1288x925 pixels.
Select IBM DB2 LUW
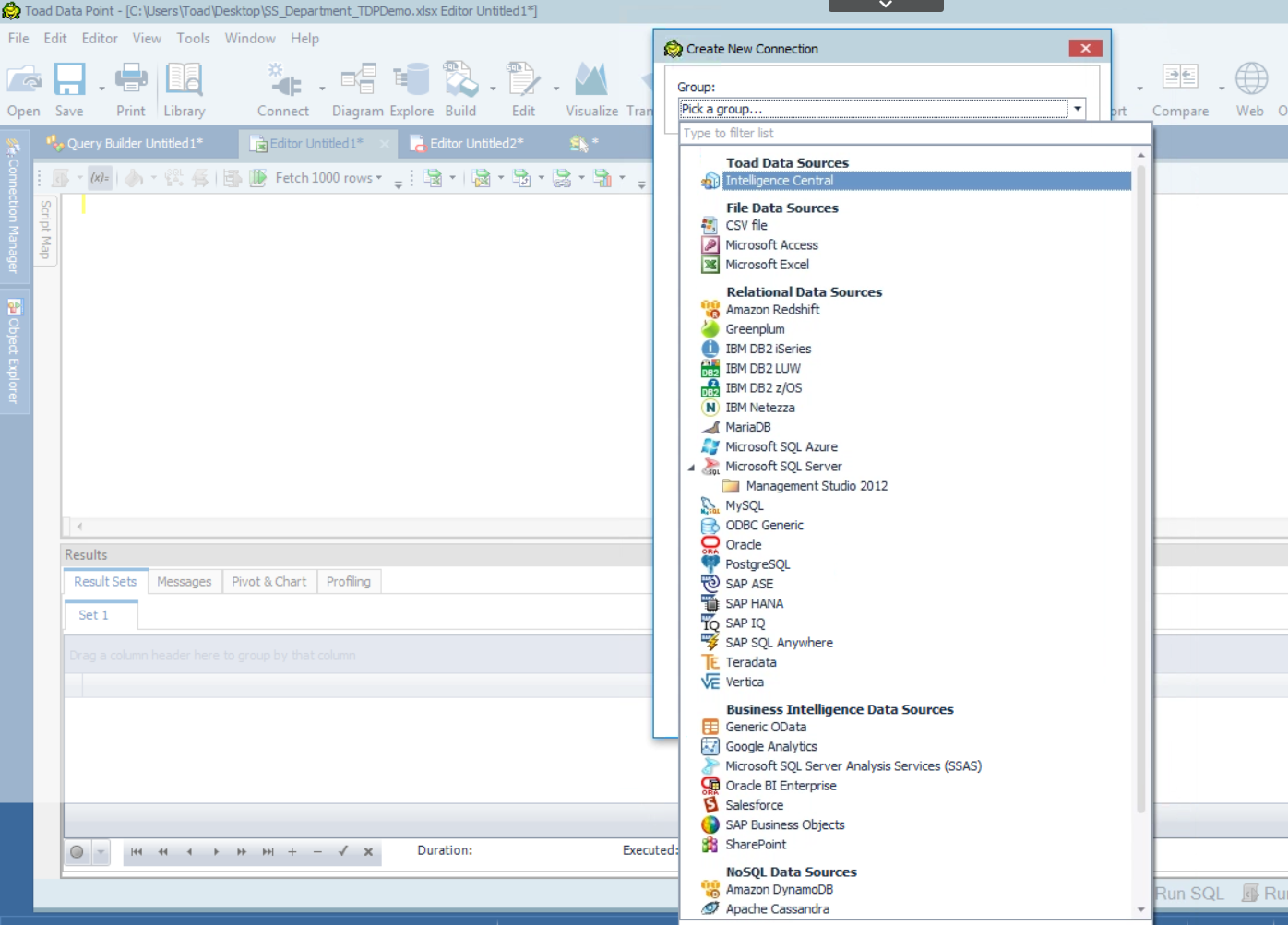(763, 368)
